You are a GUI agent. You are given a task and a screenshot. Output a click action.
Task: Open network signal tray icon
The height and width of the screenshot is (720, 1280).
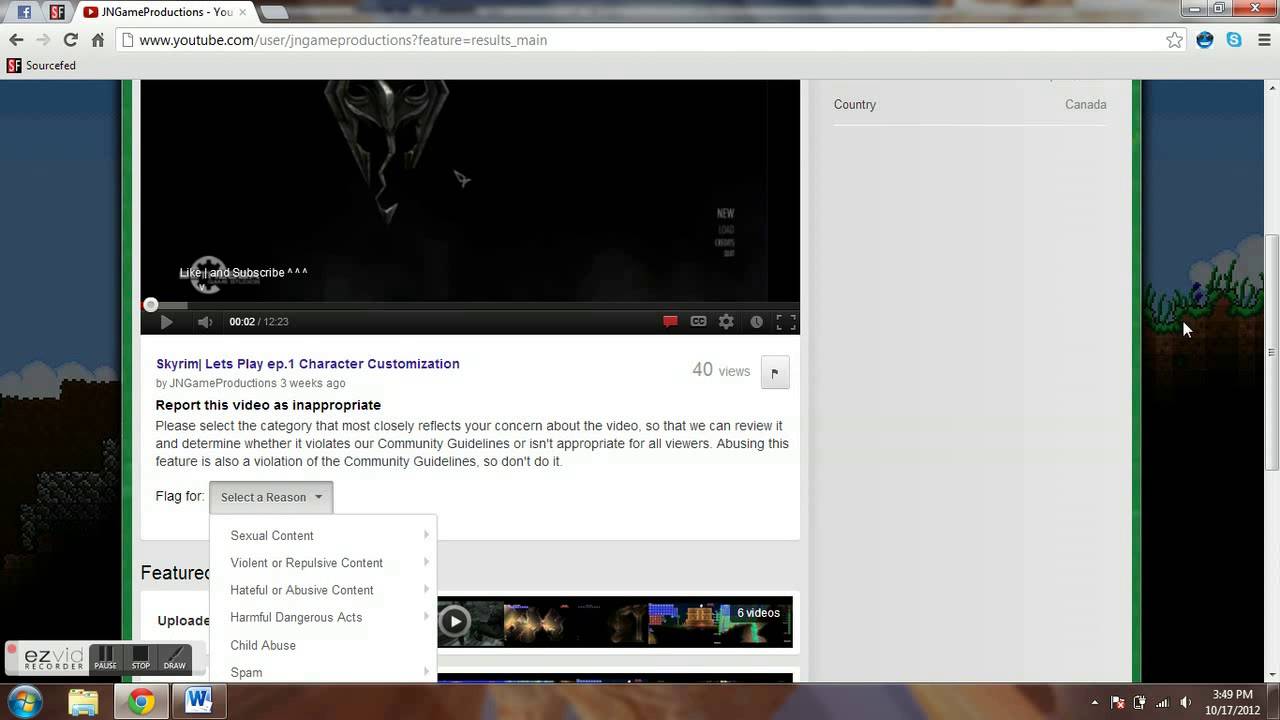click(1162, 702)
